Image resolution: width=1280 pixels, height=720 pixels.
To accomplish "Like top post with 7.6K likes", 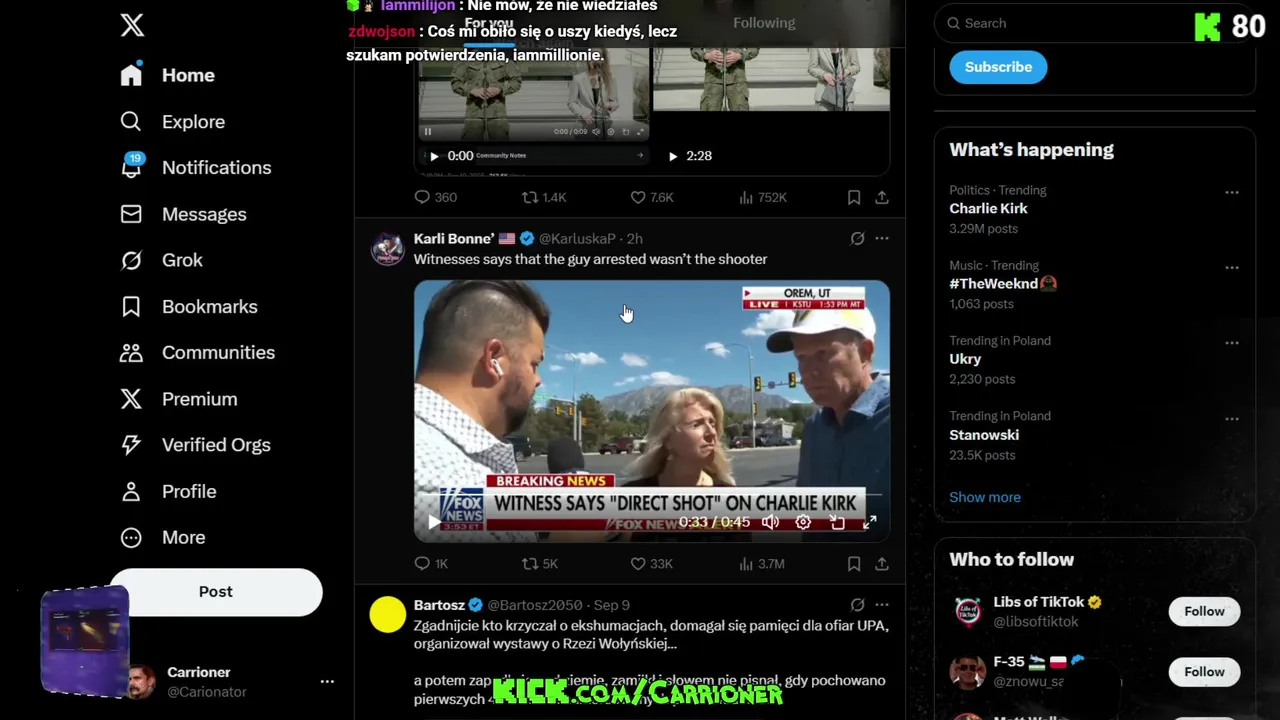I will [x=652, y=198].
